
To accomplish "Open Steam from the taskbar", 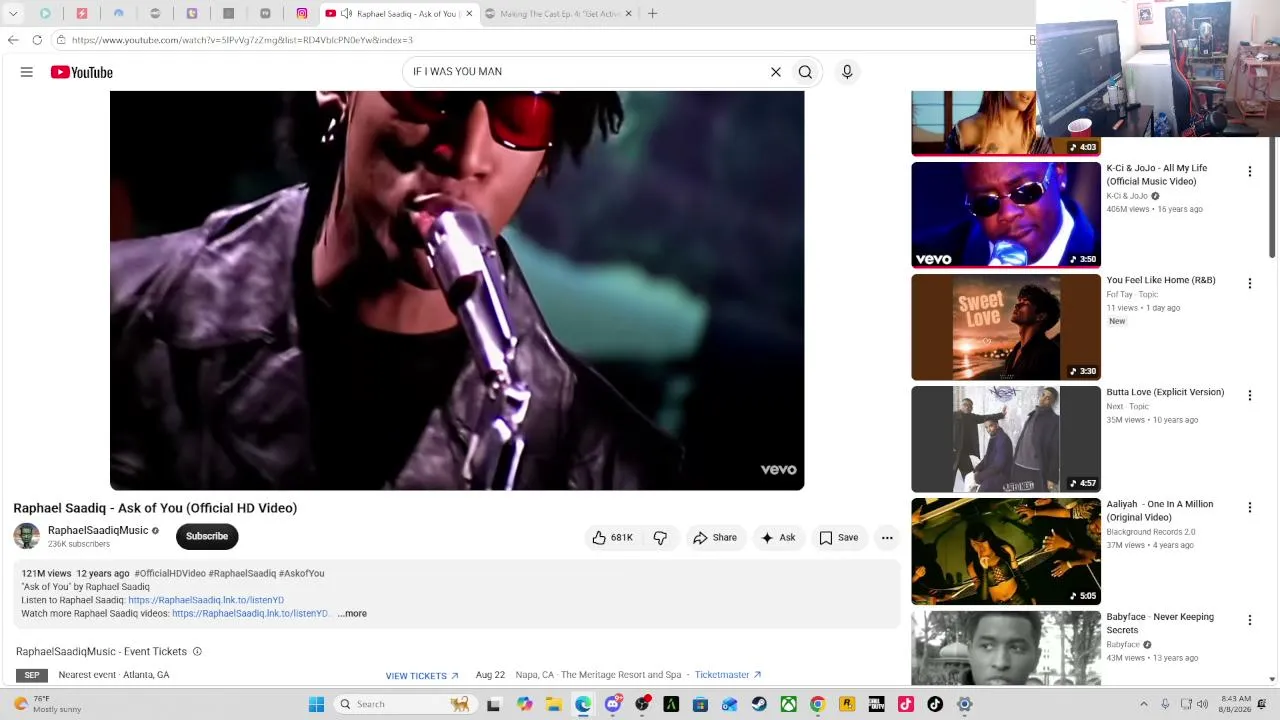I will (x=759, y=704).
